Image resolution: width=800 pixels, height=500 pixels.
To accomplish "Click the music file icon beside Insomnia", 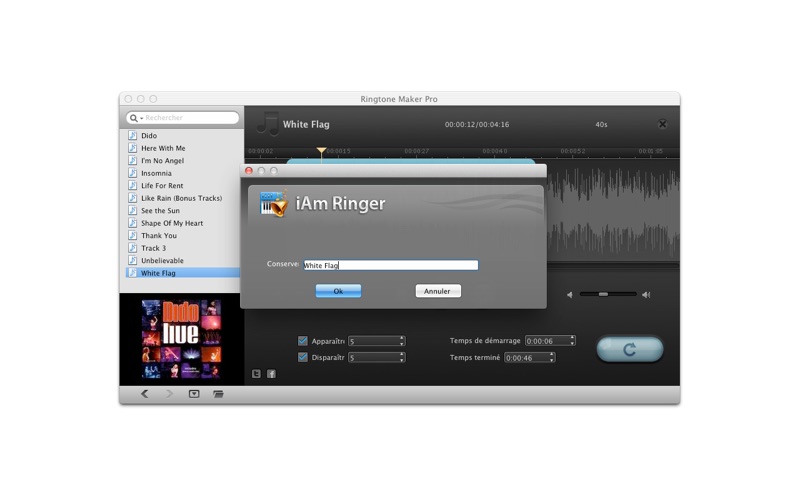I will [133, 173].
